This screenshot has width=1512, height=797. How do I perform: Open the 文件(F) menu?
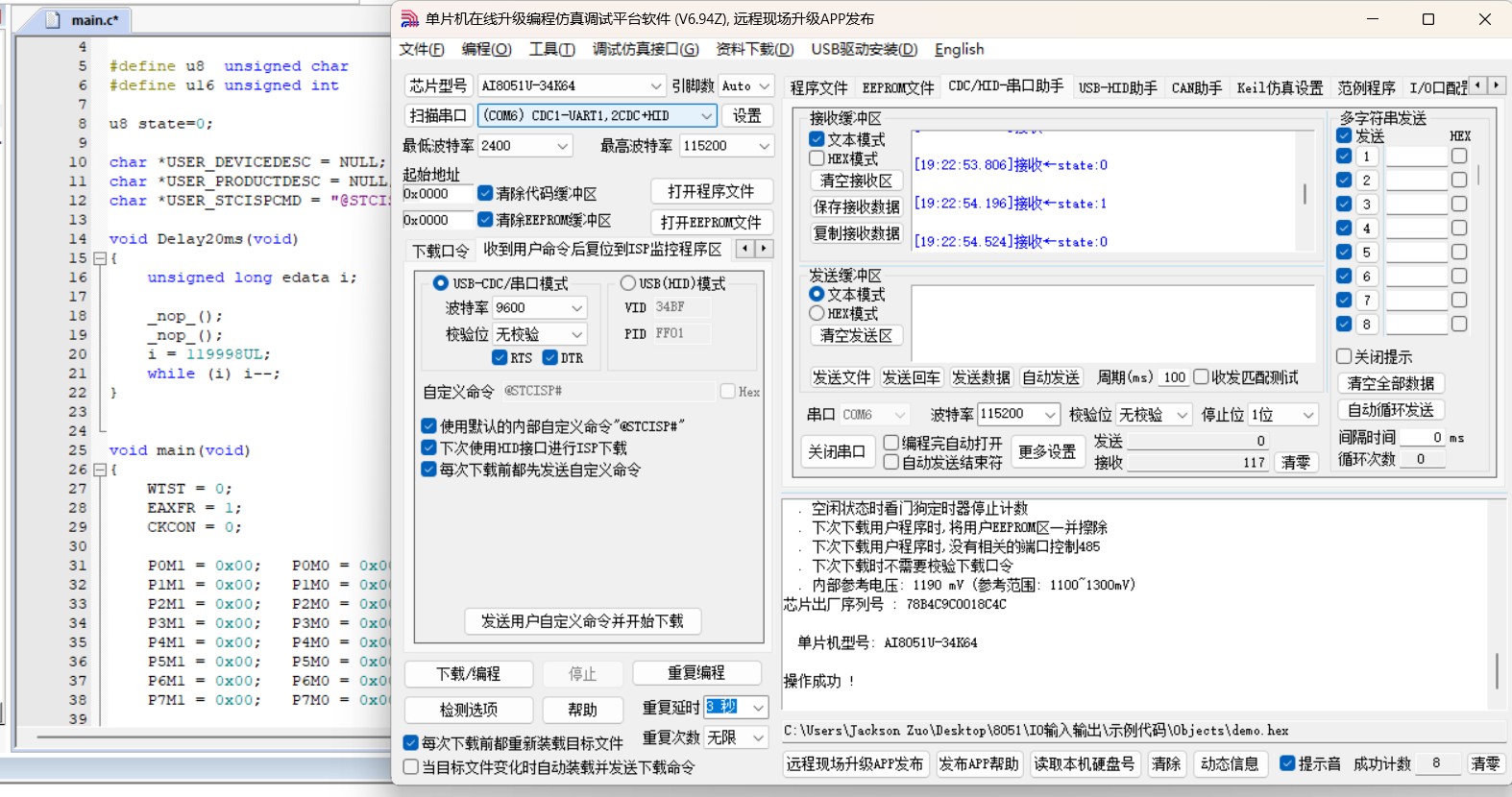(422, 49)
